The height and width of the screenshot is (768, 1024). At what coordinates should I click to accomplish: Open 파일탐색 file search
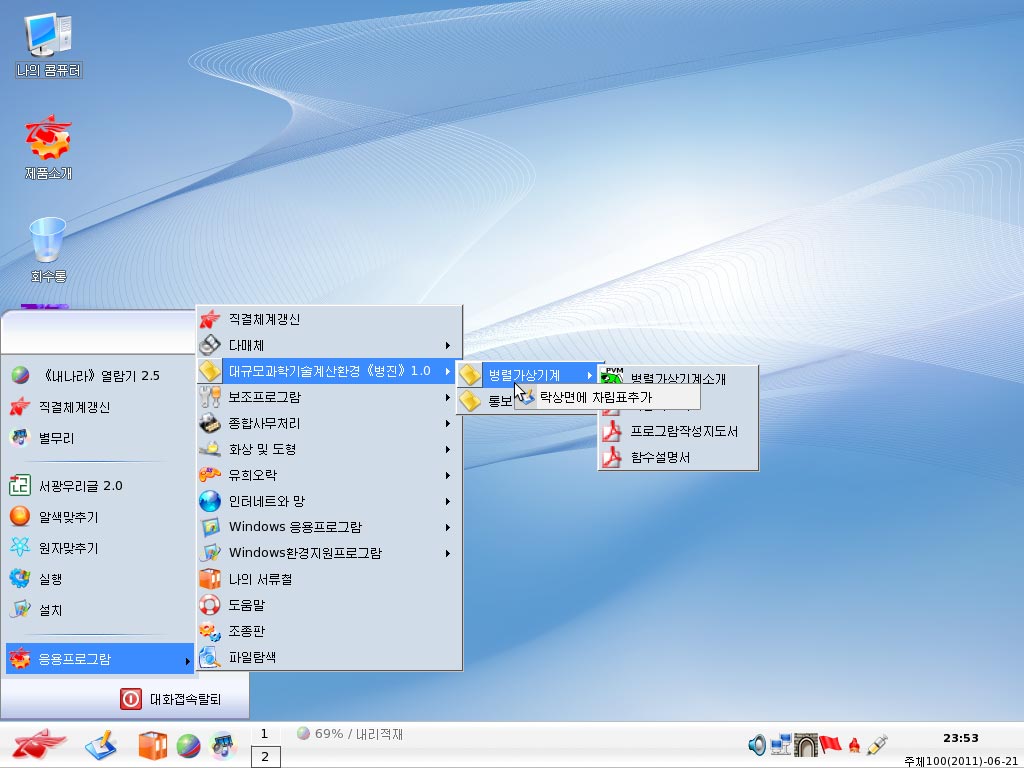pos(328,657)
